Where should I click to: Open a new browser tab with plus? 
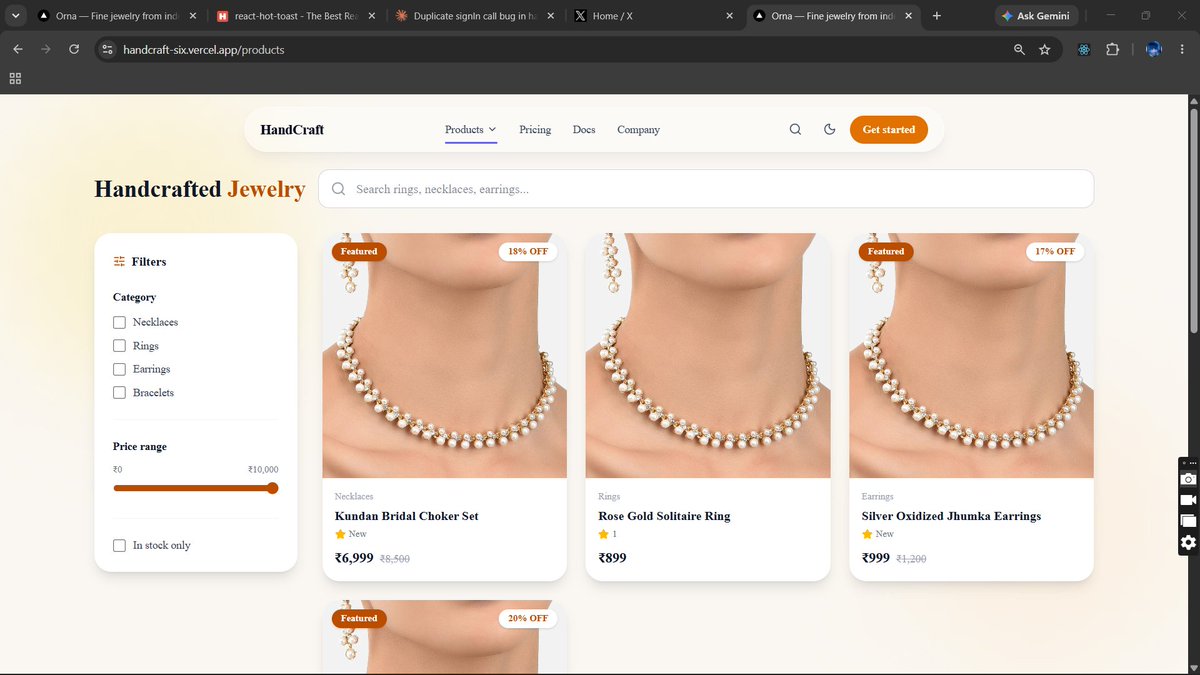[936, 16]
